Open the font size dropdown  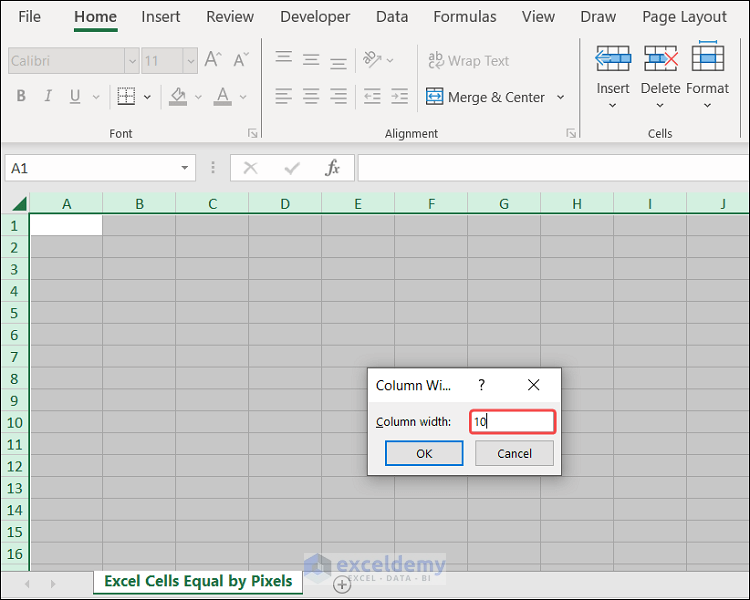[190, 61]
